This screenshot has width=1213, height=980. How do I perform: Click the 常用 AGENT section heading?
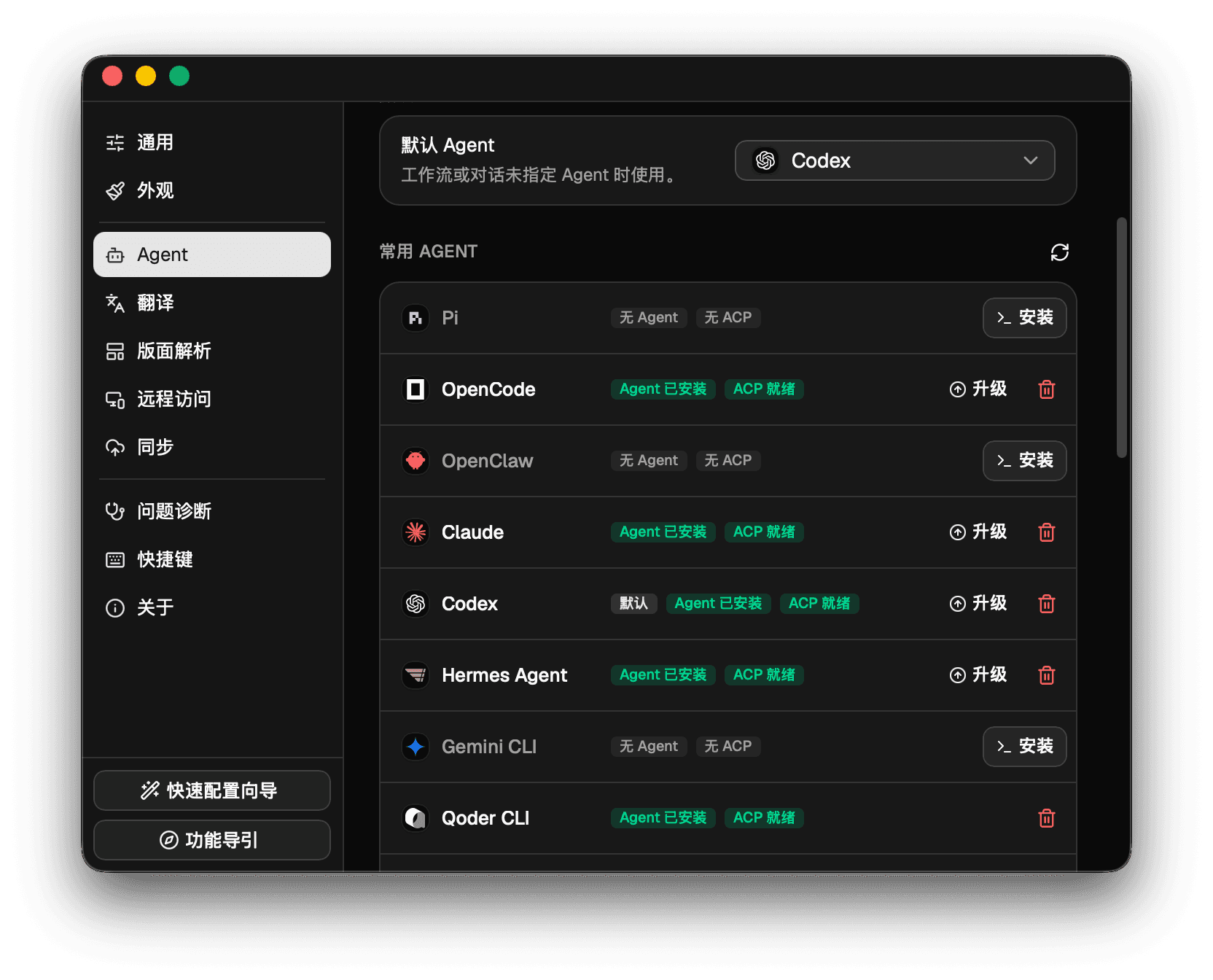[x=429, y=252]
